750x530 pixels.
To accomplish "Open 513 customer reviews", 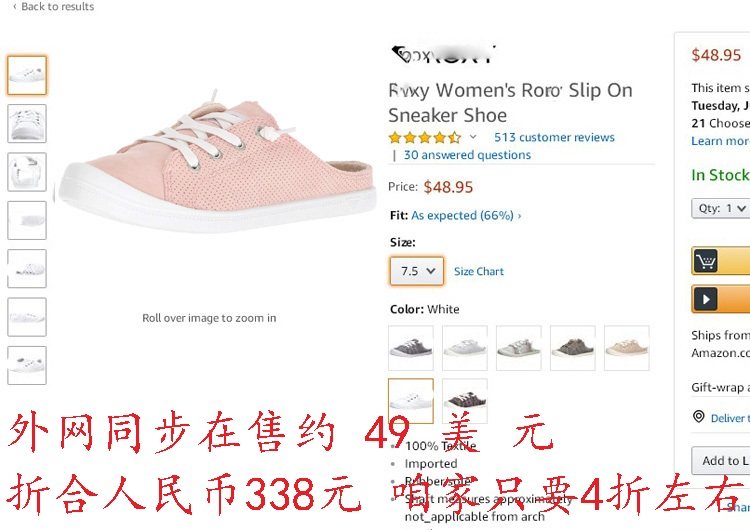I will [554, 137].
